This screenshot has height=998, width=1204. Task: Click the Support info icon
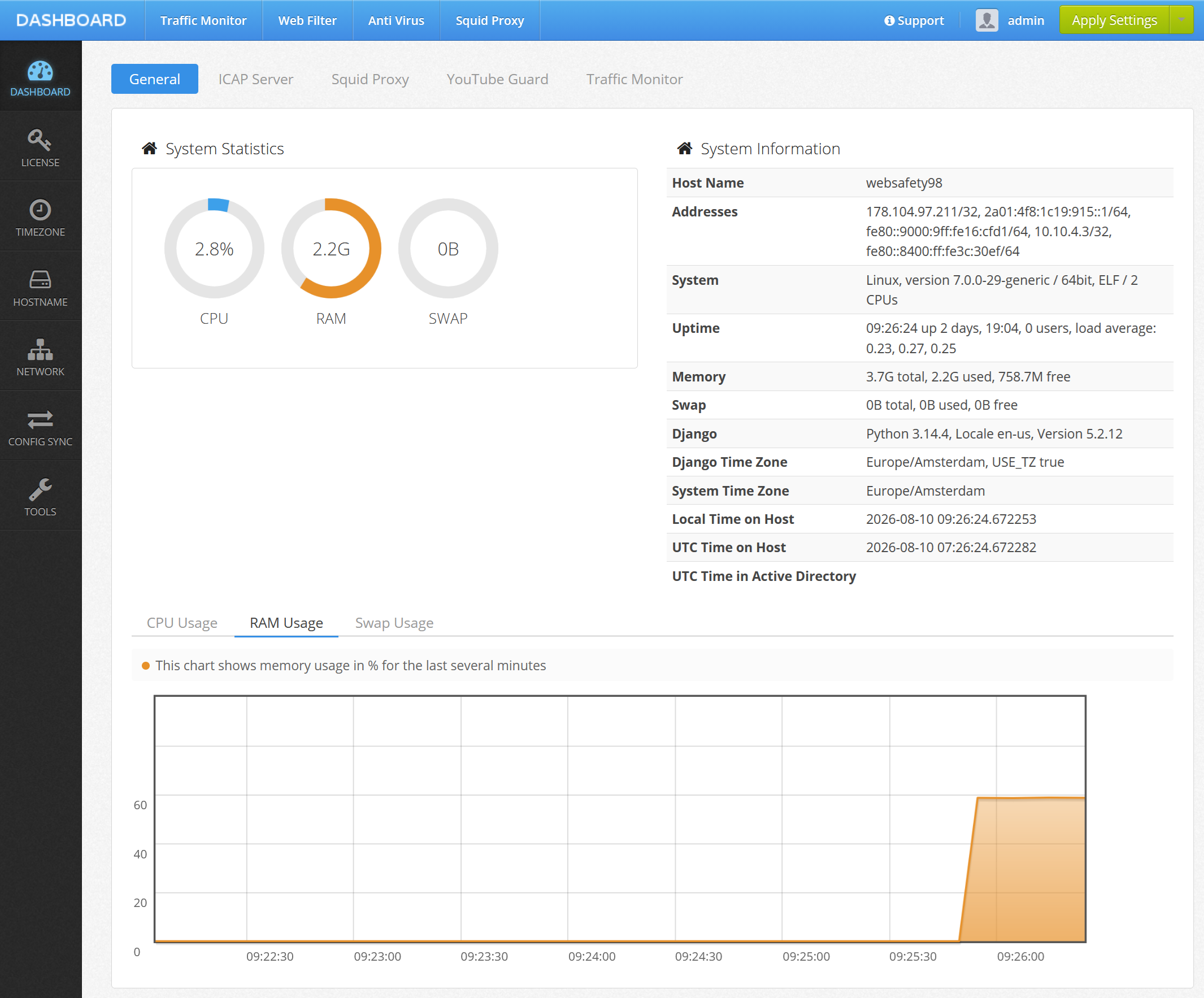pyautogui.click(x=889, y=21)
